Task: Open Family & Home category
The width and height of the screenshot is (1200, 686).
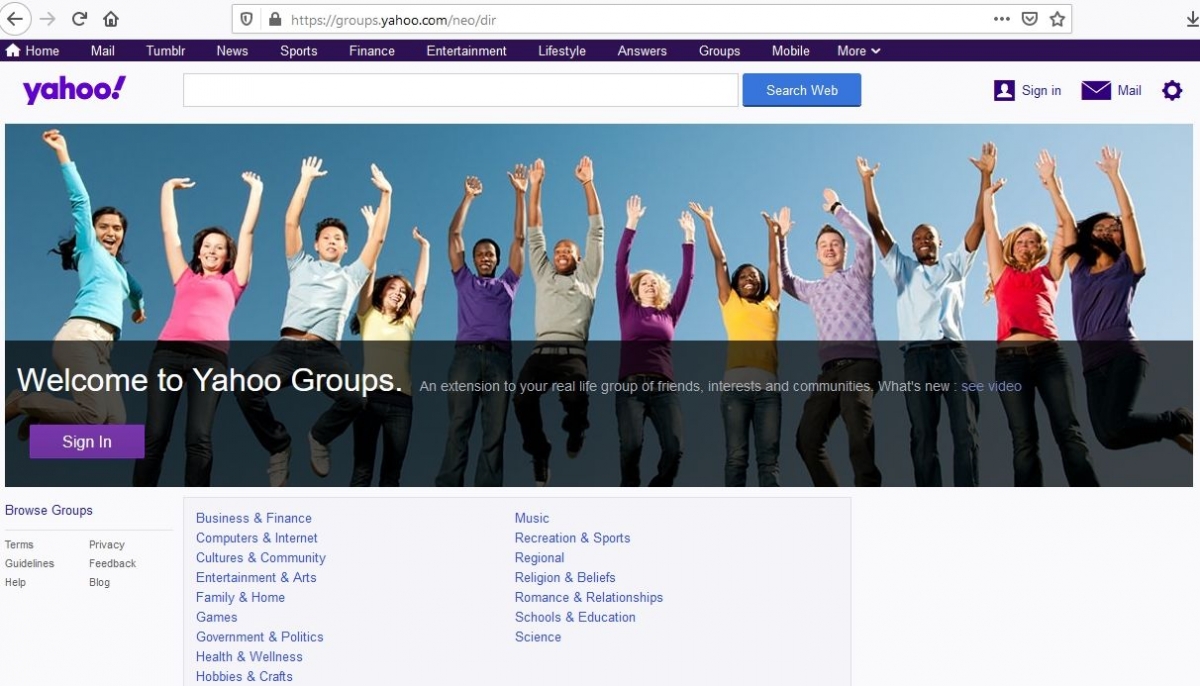Action: 240,597
